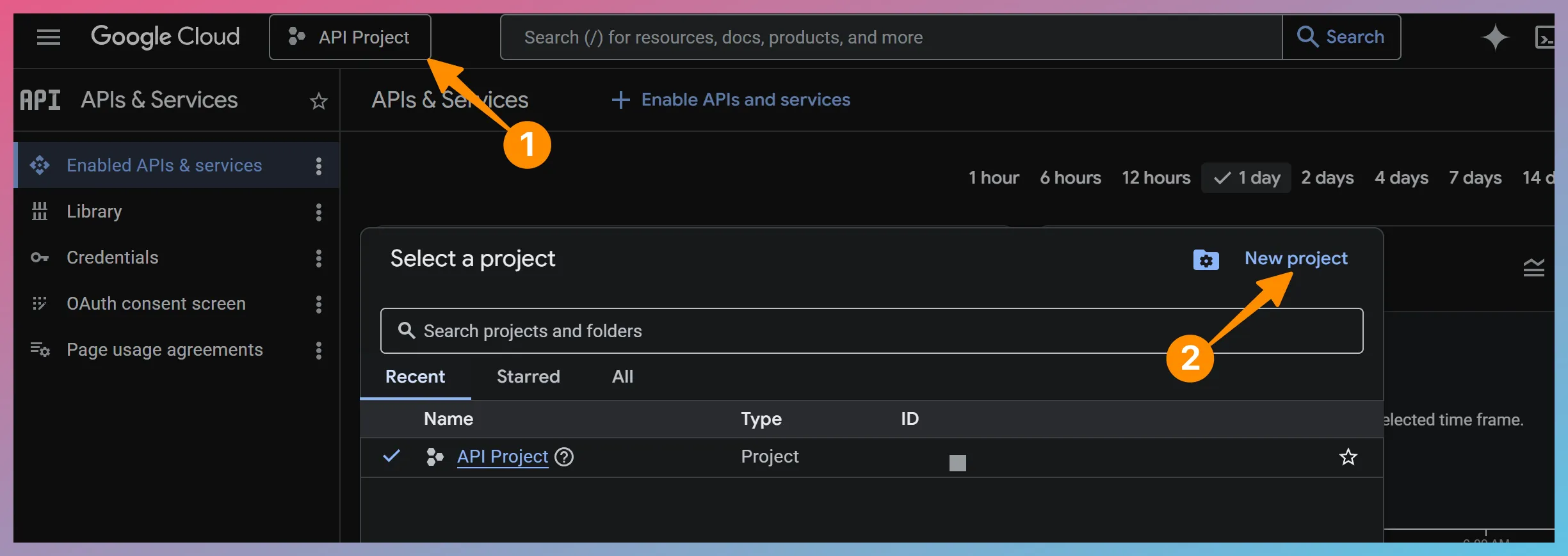Select the 1 day time range
1568x556 pixels.
point(1247,177)
